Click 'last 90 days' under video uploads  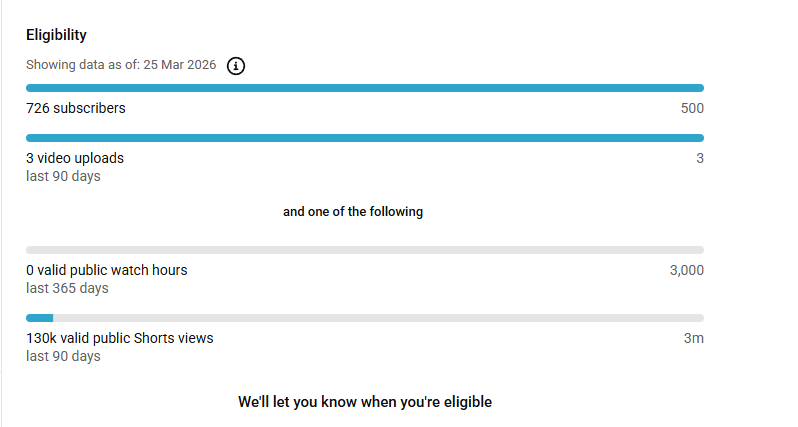[x=63, y=176]
